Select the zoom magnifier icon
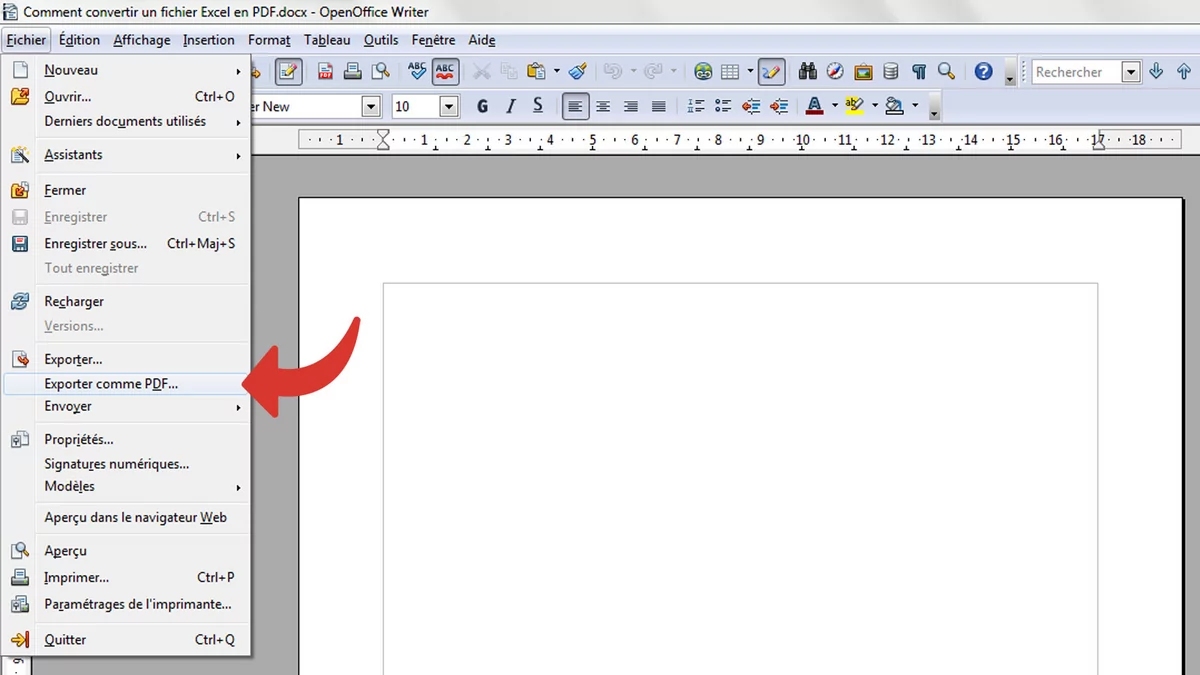Image resolution: width=1200 pixels, height=675 pixels. tap(946, 72)
